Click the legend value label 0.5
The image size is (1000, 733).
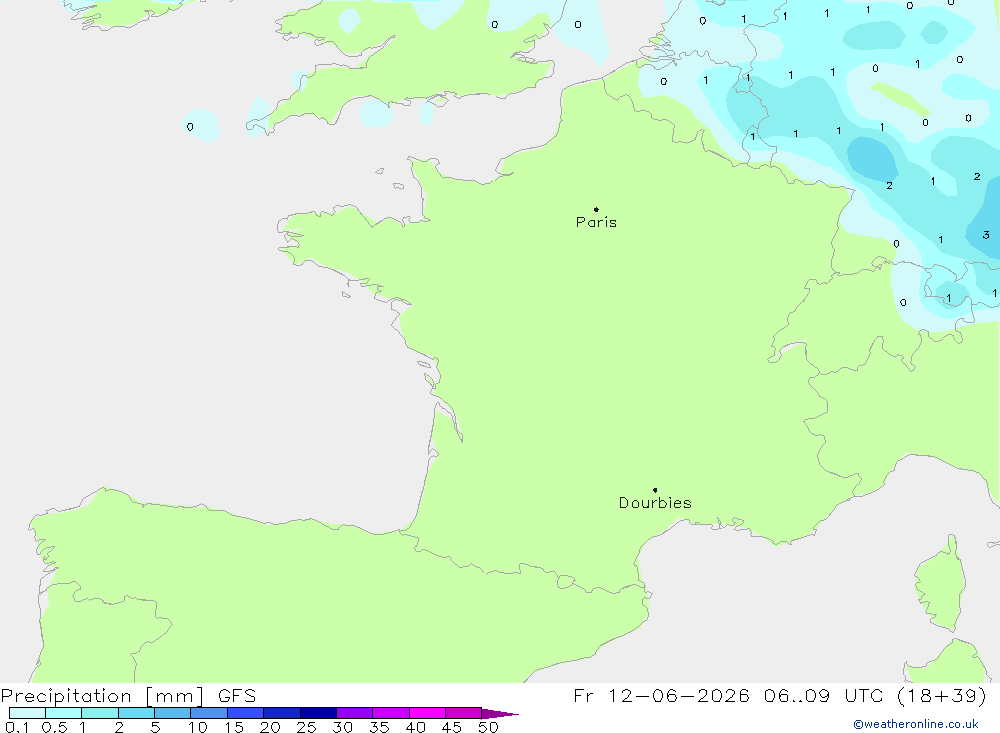54,727
